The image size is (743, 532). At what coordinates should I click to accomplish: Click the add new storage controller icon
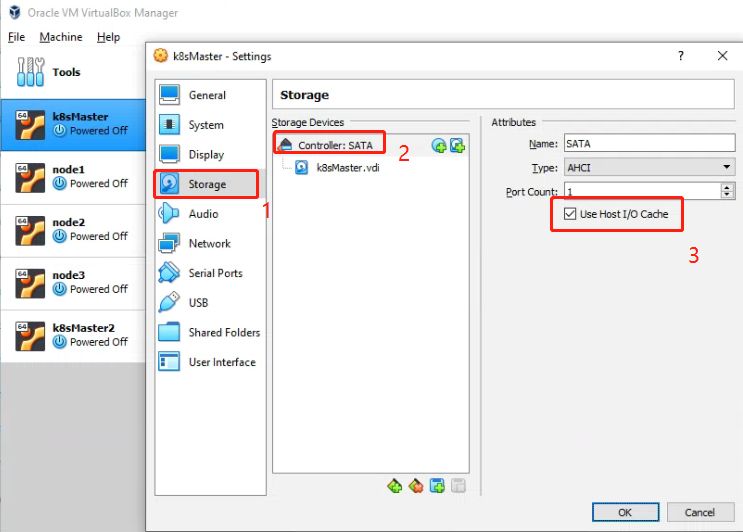pos(394,486)
